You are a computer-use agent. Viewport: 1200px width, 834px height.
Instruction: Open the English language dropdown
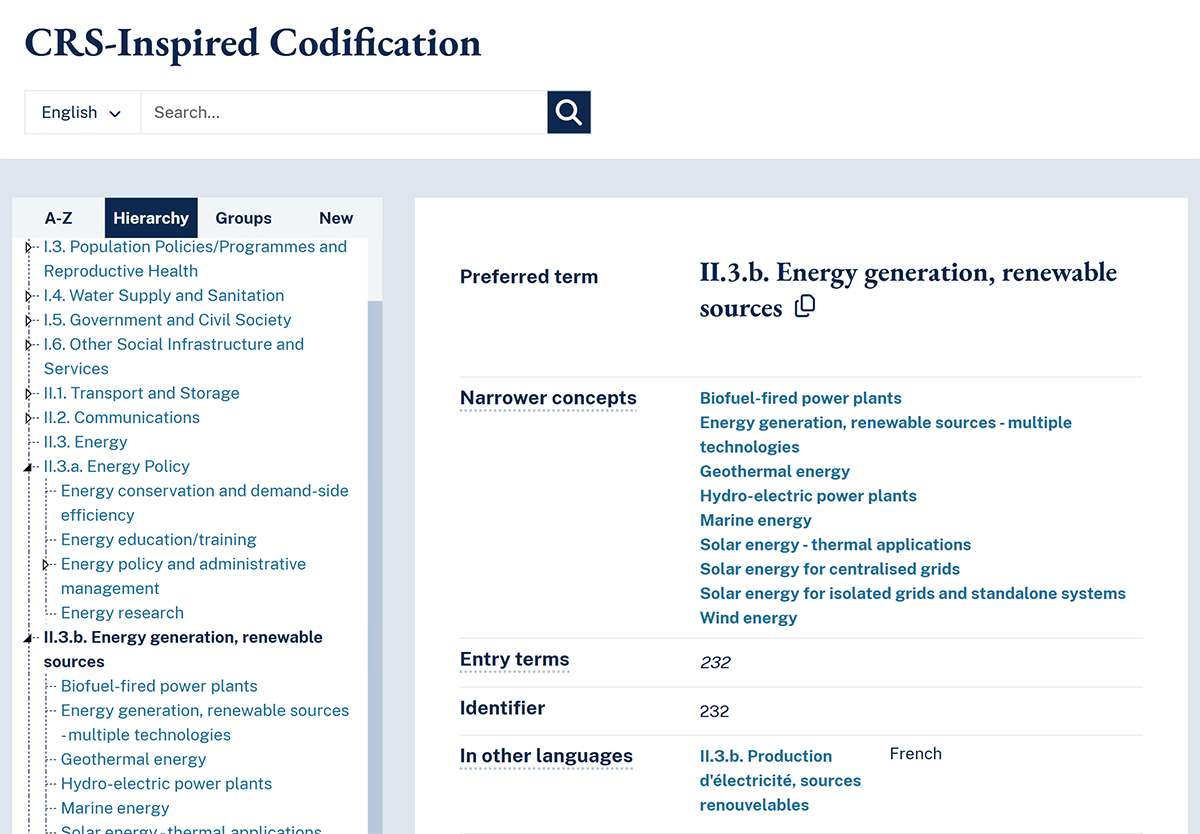[x=81, y=112]
